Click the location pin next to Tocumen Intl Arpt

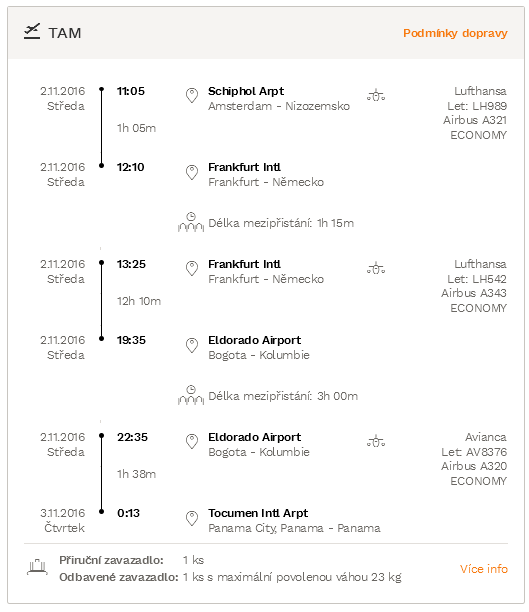[x=192, y=518]
